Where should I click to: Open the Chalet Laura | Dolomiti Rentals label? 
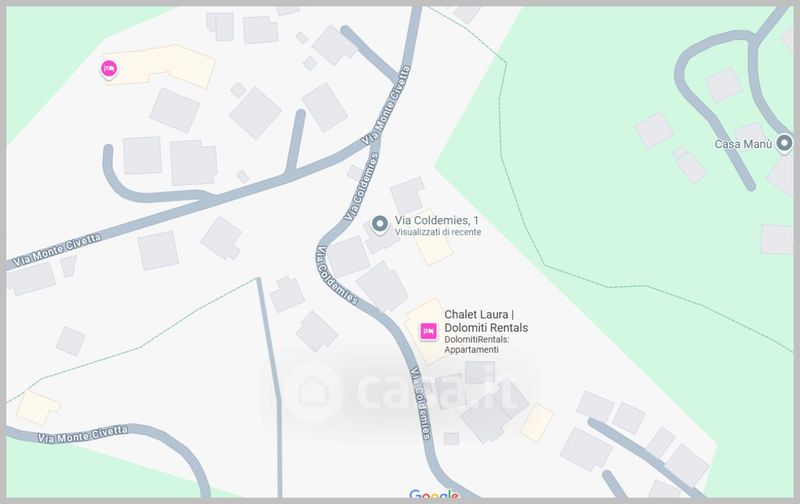486,321
